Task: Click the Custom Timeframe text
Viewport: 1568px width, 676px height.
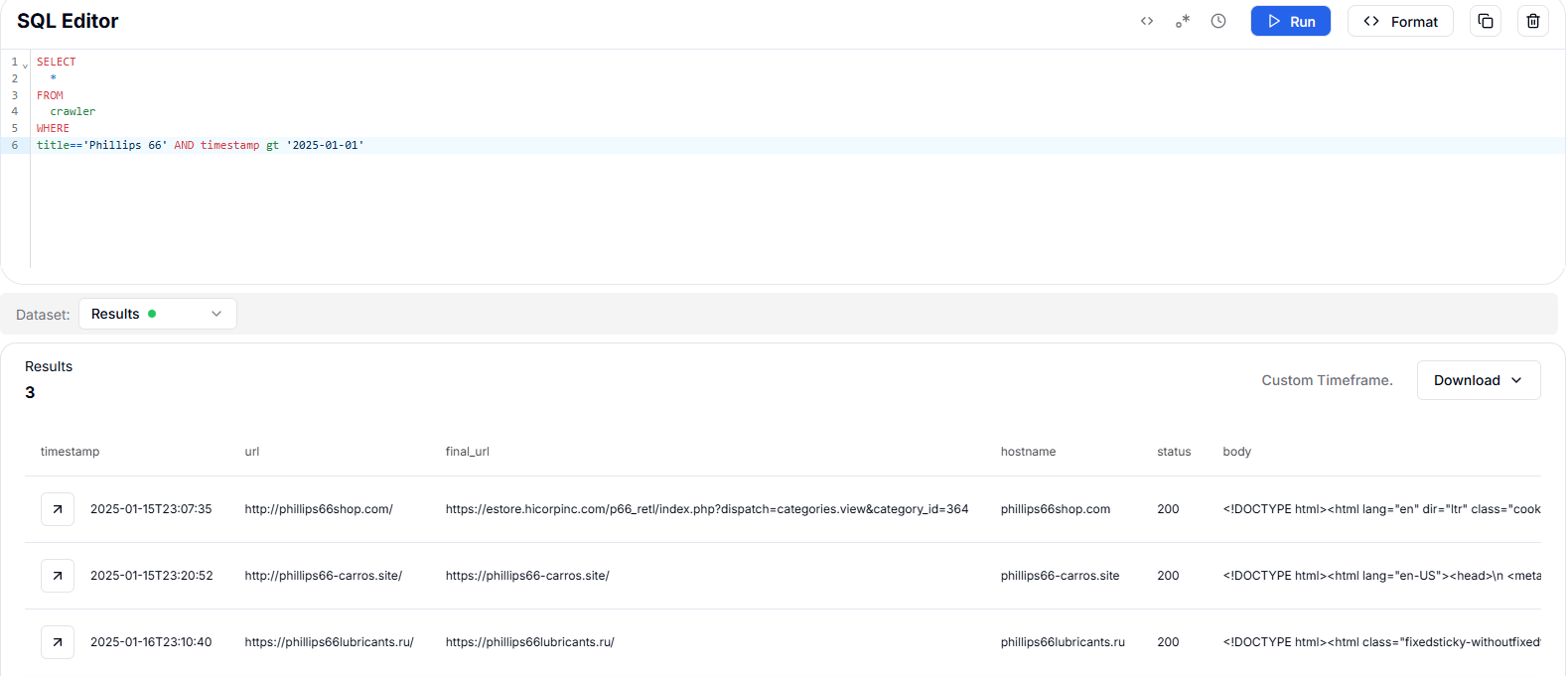Action: pos(1327,380)
